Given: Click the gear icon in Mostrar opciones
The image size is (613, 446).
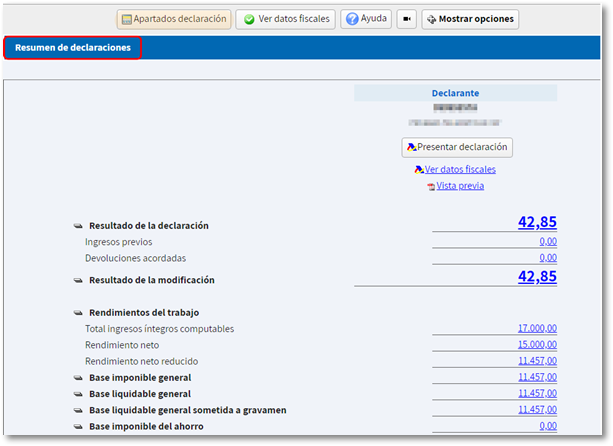Looking at the screenshot, I should (430, 19).
